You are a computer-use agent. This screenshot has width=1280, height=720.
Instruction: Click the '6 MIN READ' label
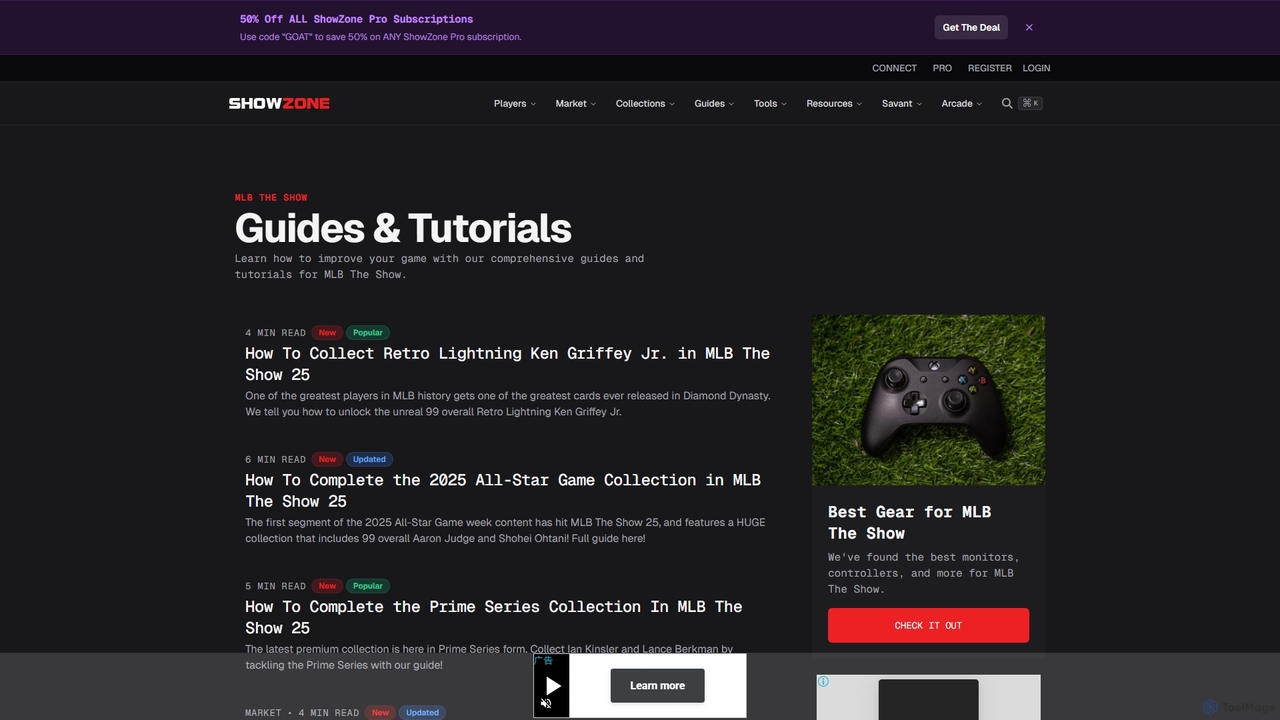[276, 459]
